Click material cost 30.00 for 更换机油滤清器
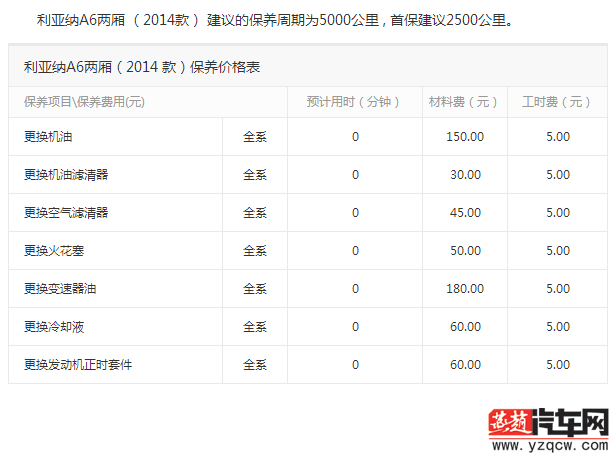615x458 pixels. click(x=465, y=174)
